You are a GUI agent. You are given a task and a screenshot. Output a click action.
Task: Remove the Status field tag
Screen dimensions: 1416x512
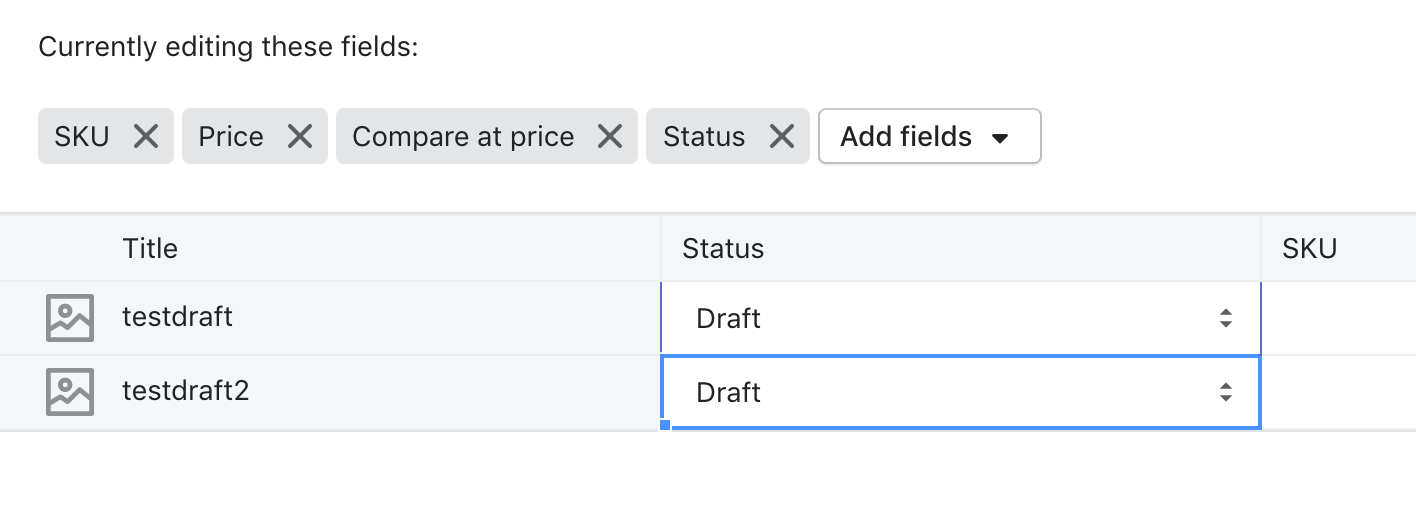[782, 136]
